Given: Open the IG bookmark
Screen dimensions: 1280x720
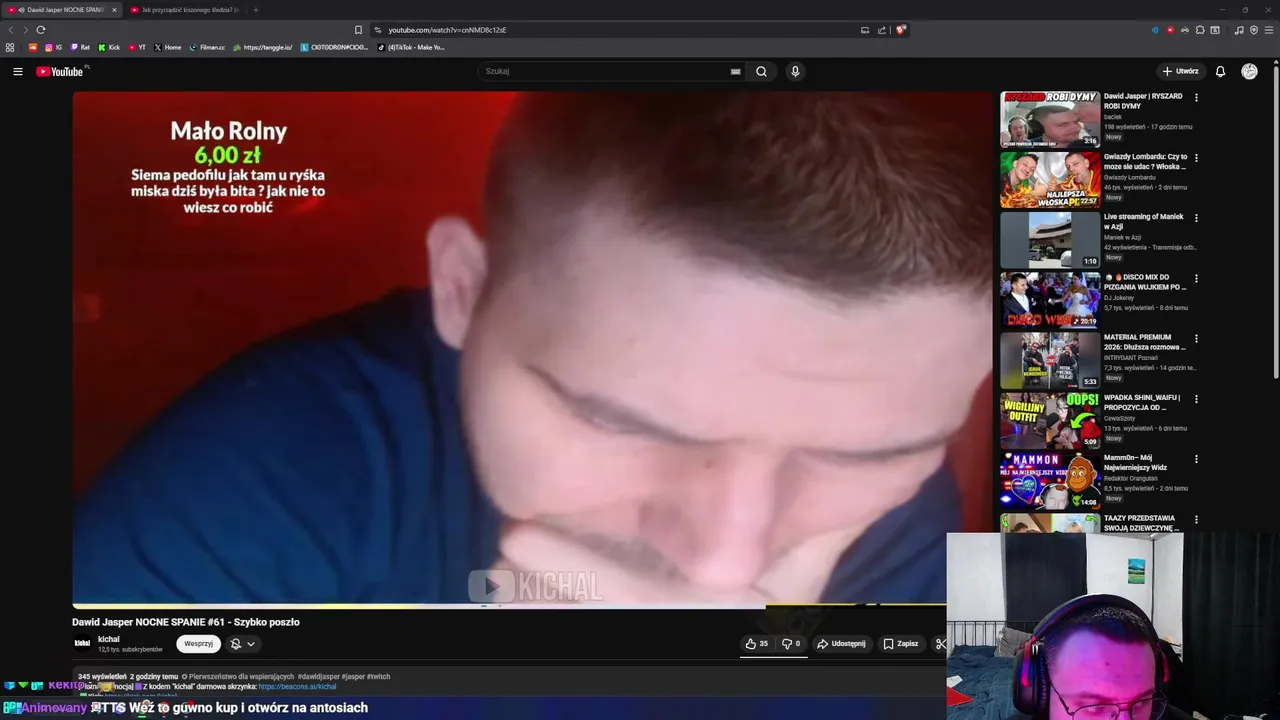Looking at the screenshot, I should tap(54, 47).
